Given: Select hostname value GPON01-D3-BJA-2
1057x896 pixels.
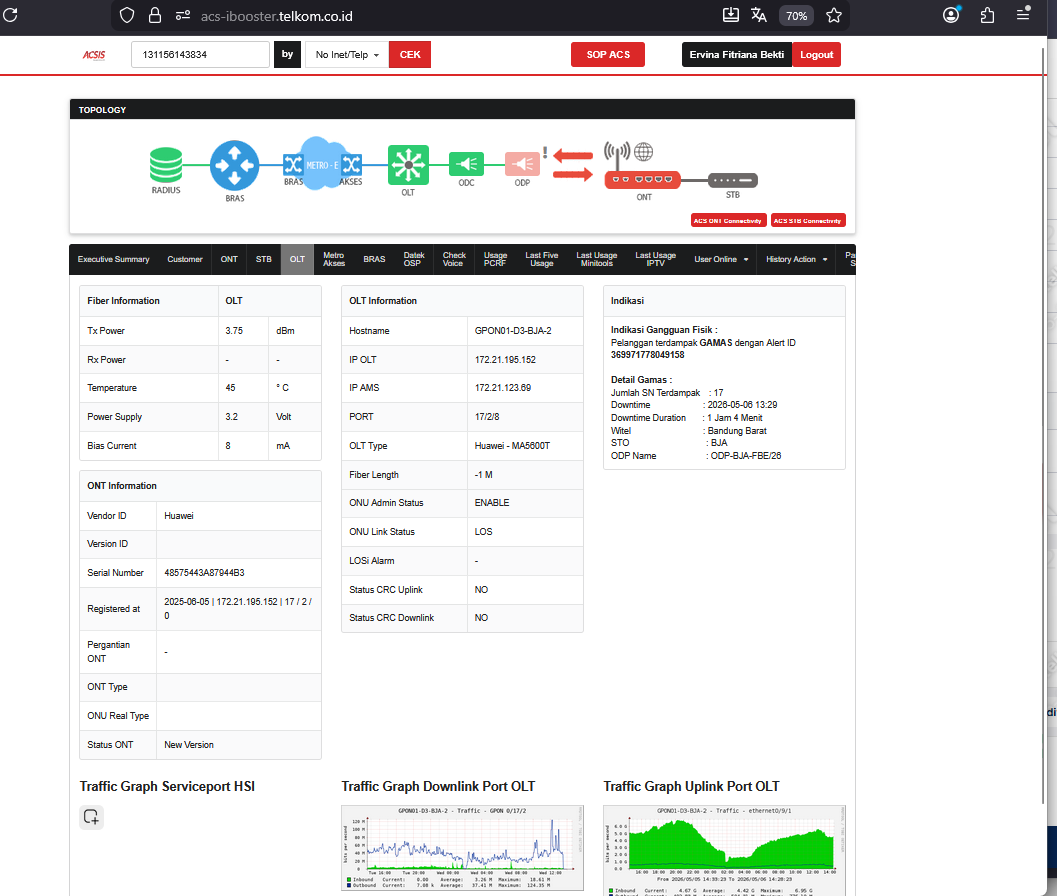Looking at the screenshot, I should coord(513,331).
